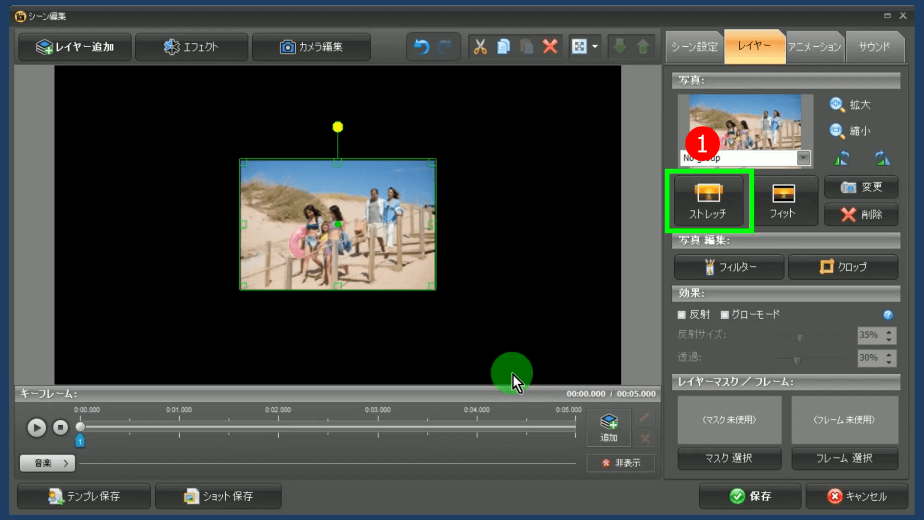Adjust the 透過 transparency slider

(796, 358)
